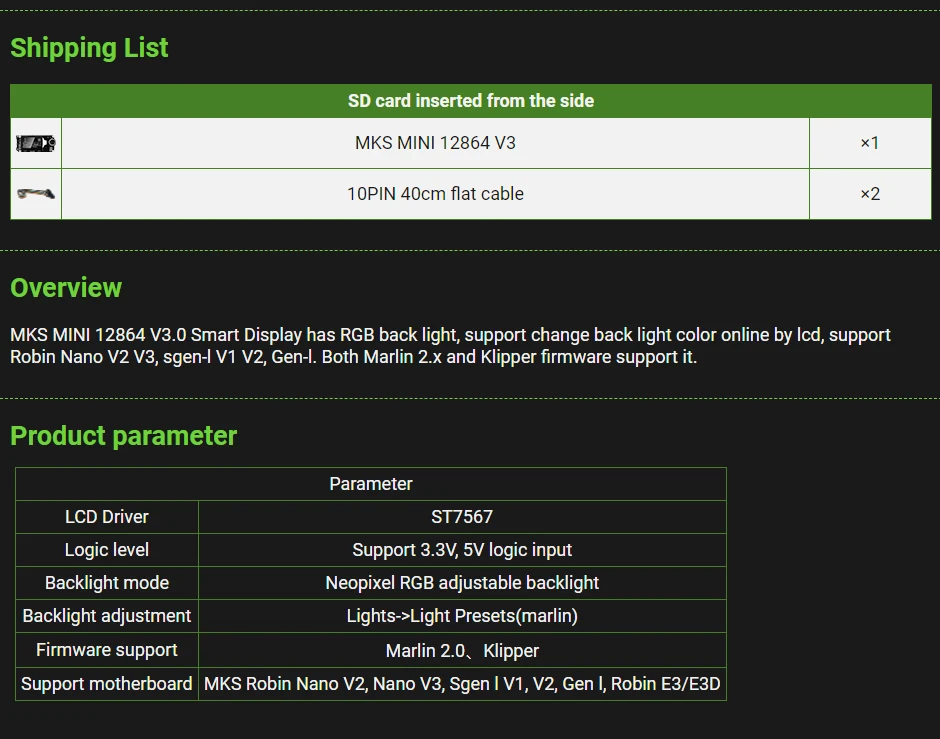The height and width of the screenshot is (739, 940).
Task: Click the Overview heading
Action: pyautogui.click(x=66, y=288)
